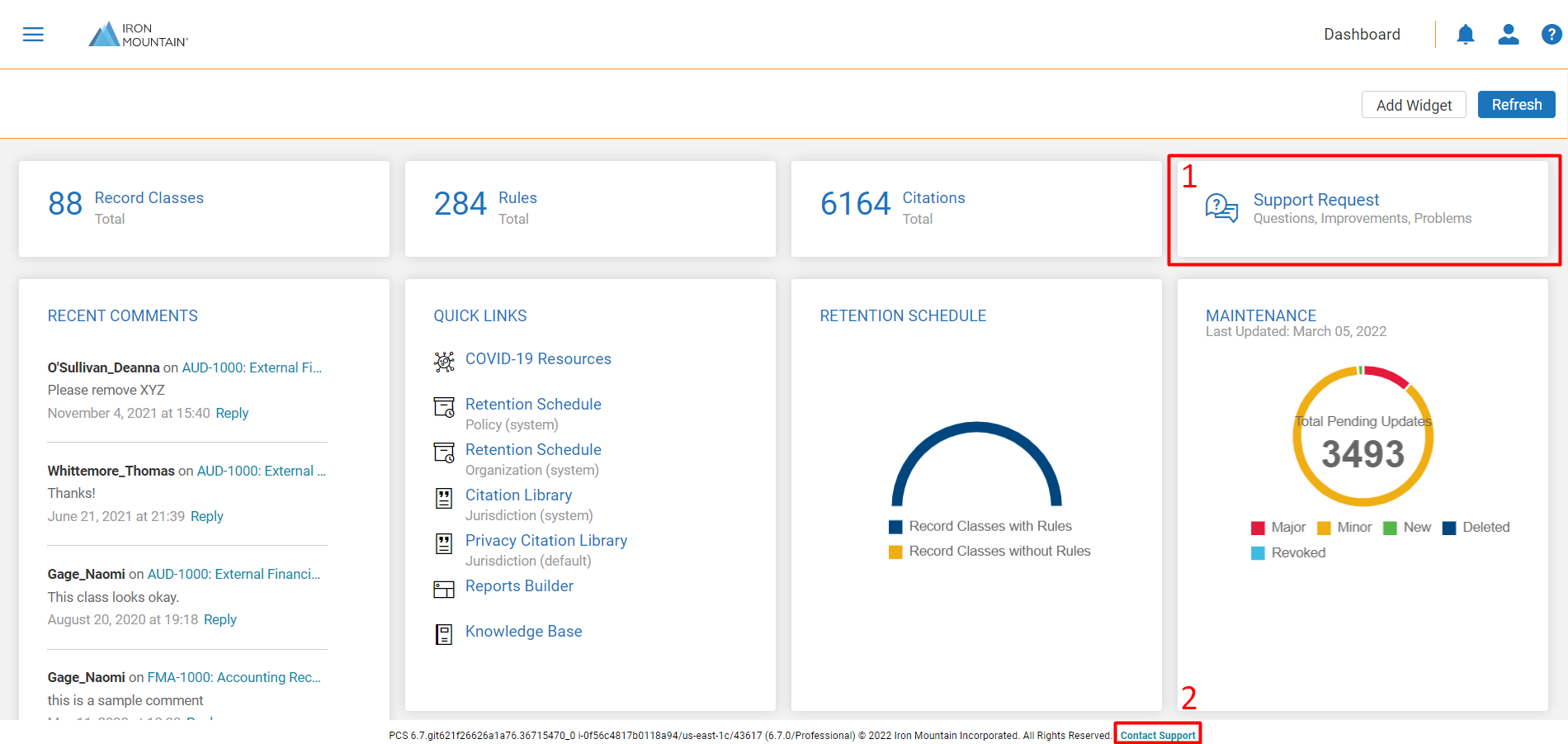
Task: Open the Citations total widget
Action: (976, 209)
